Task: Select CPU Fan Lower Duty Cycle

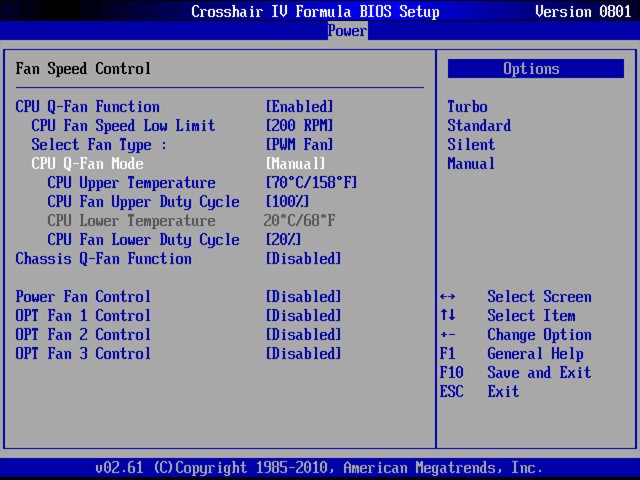Action: (x=143, y=240)
